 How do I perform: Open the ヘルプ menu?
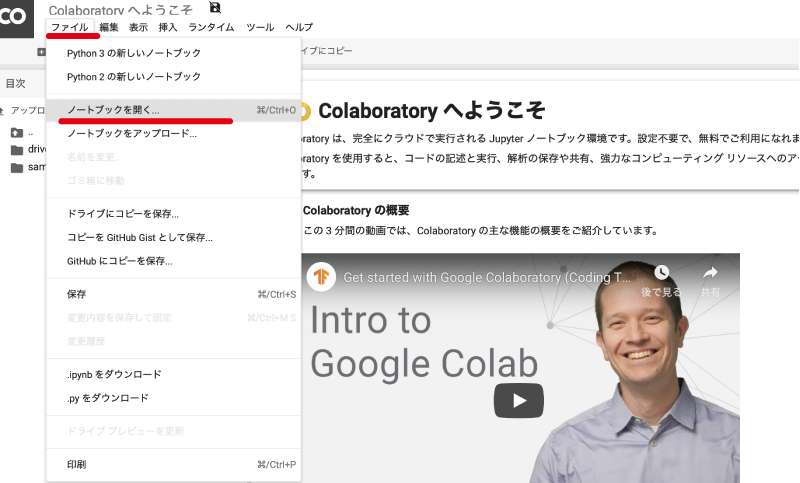(299, 27)
